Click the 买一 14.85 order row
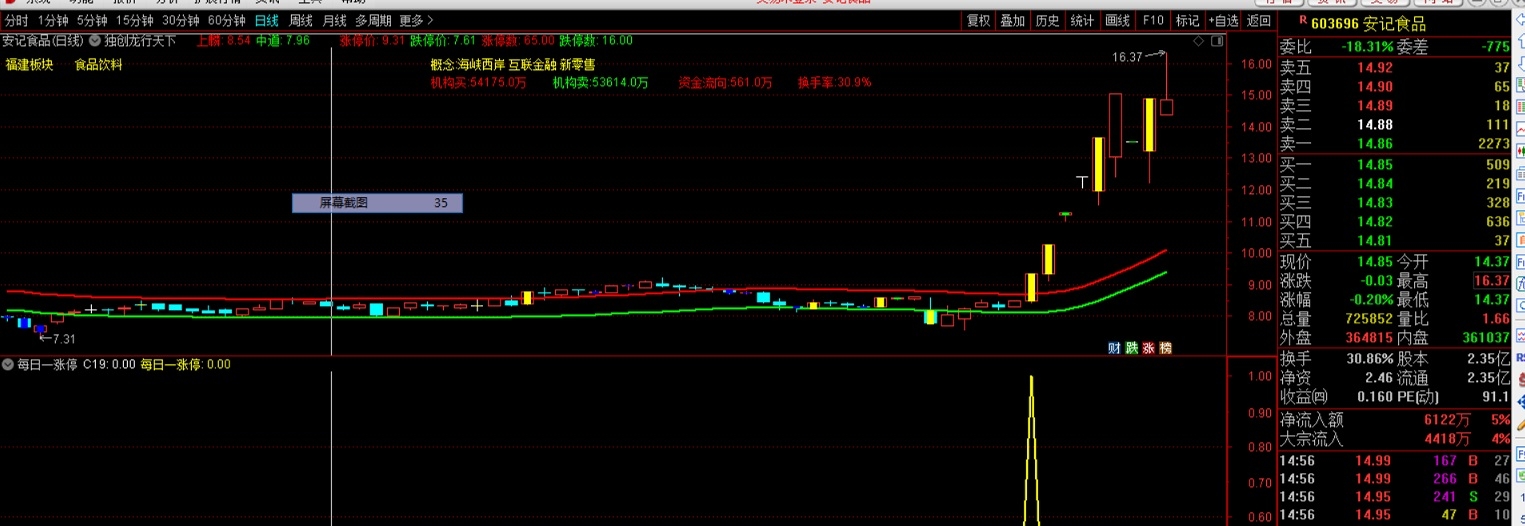Image resolution: width=1525 pixels, height=526 pixels. click(x=1395, y=164)
